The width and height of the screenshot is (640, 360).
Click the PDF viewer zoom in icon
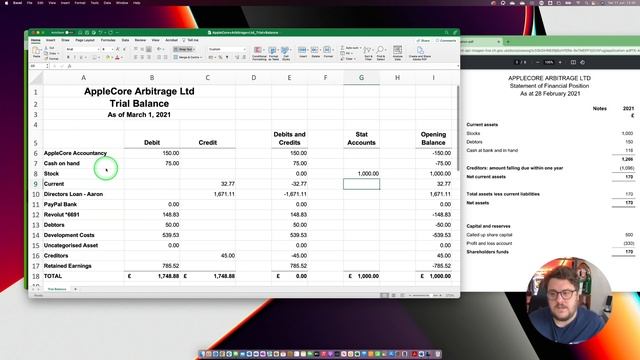coord(560,62)
